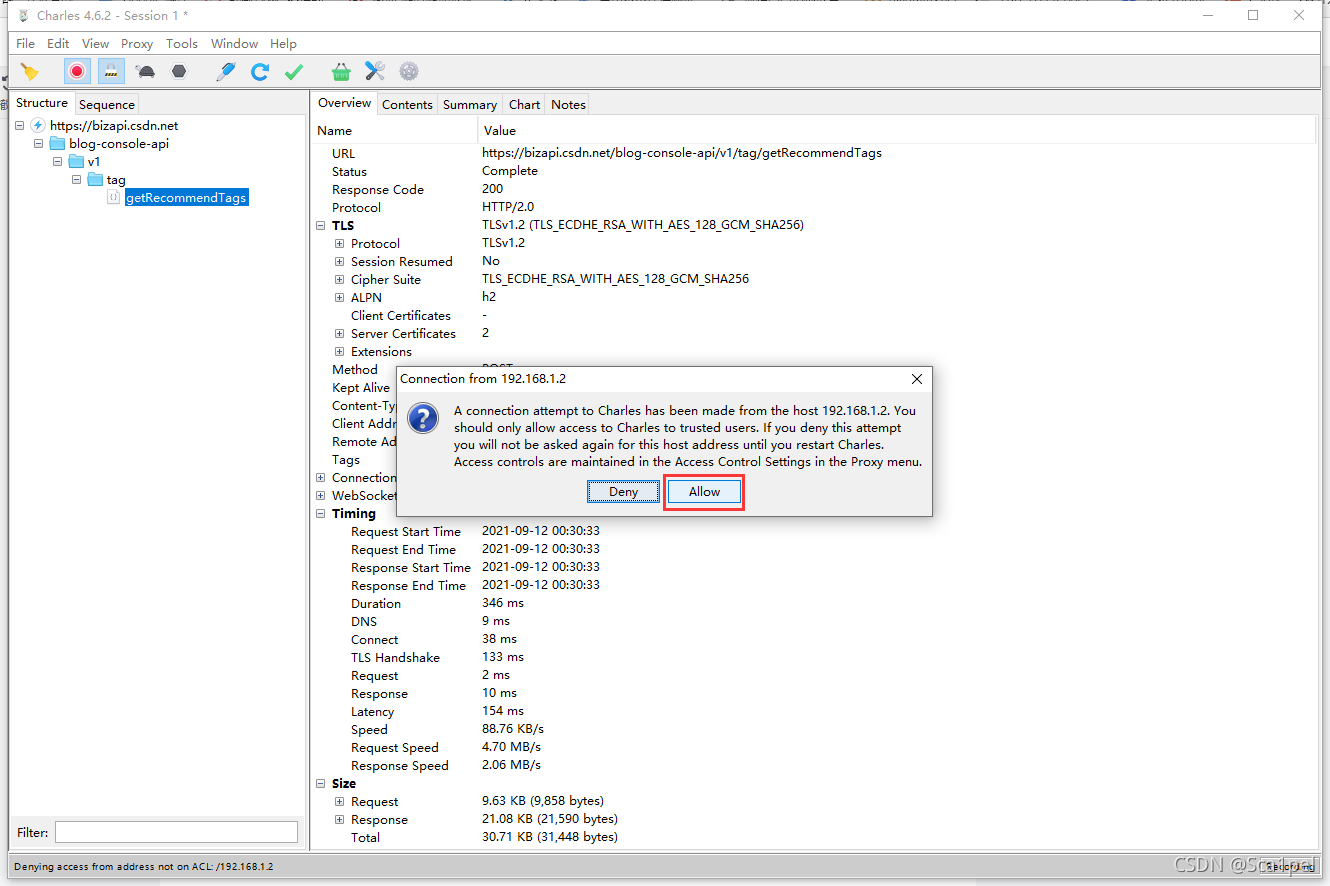The image size is (1330, 886).
Task: Click into the Filter input field
Action: click(176, 832)
